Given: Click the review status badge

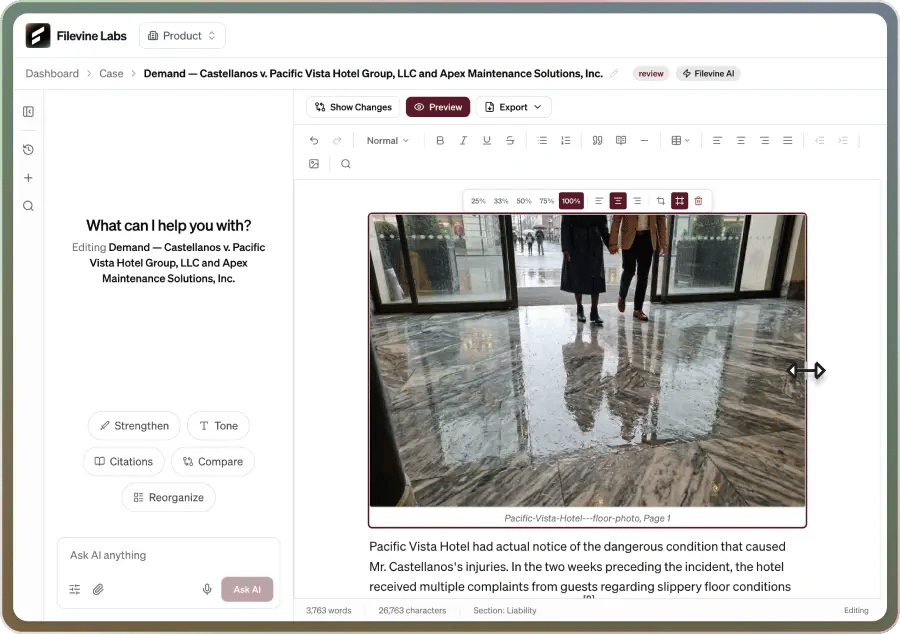Looking at the screenshot, I should click(x=651, y=73).
